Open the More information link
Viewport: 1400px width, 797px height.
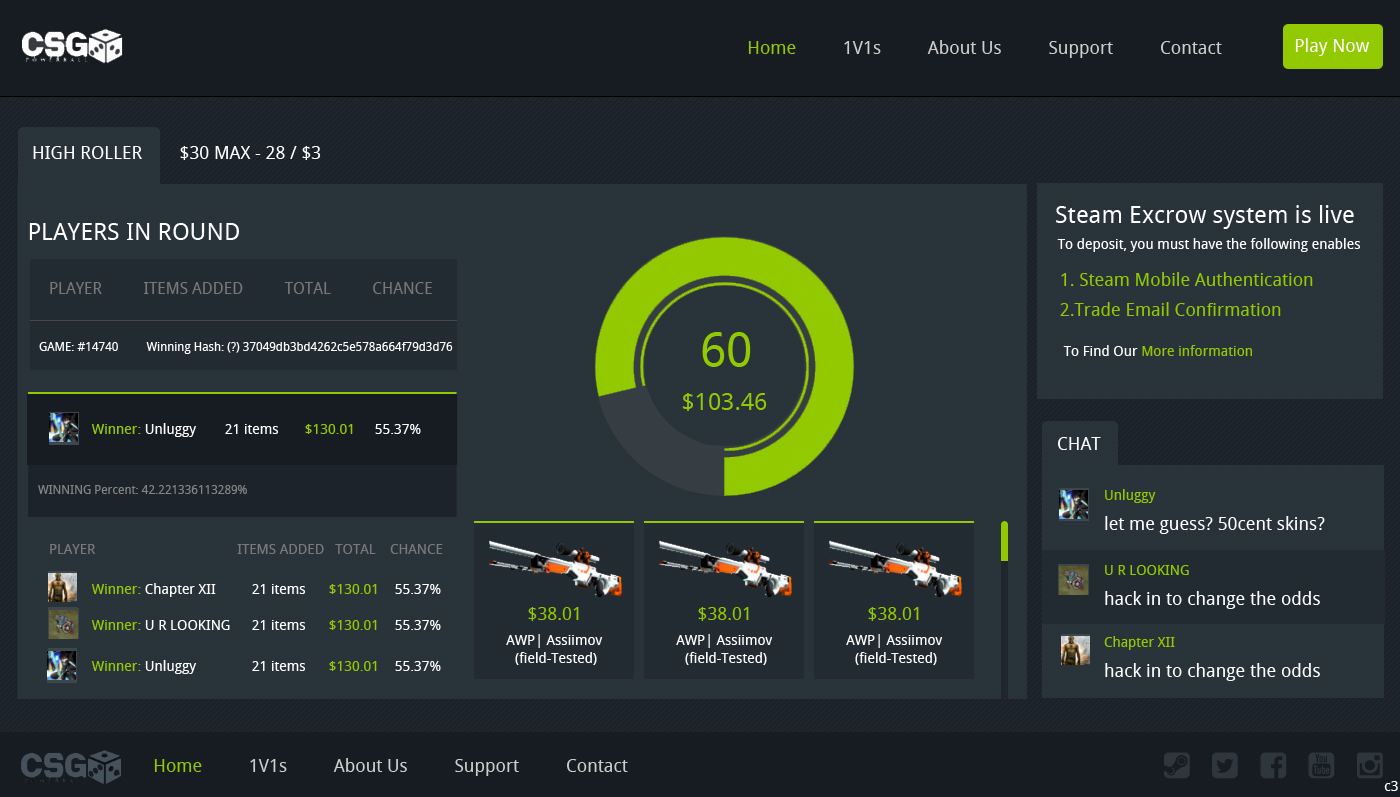pyautogui.click(x=1197, y=351)
